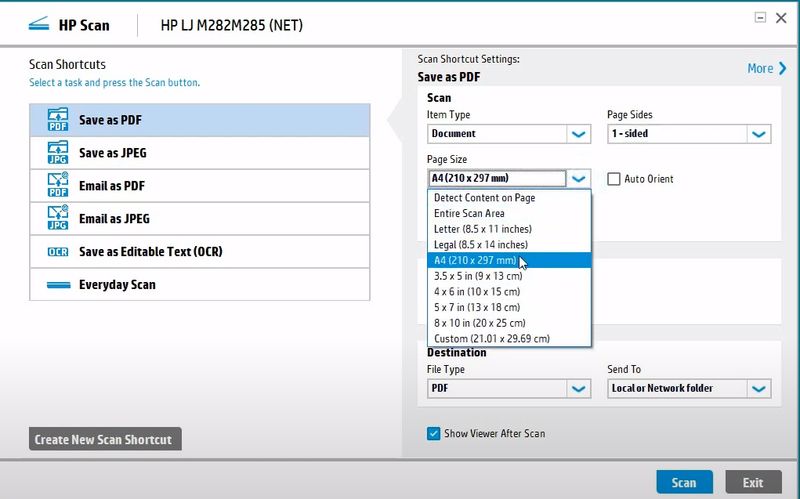Screen dimensions: 800x499
Task: Click the blue Scan button
Action: click(684, 482)
